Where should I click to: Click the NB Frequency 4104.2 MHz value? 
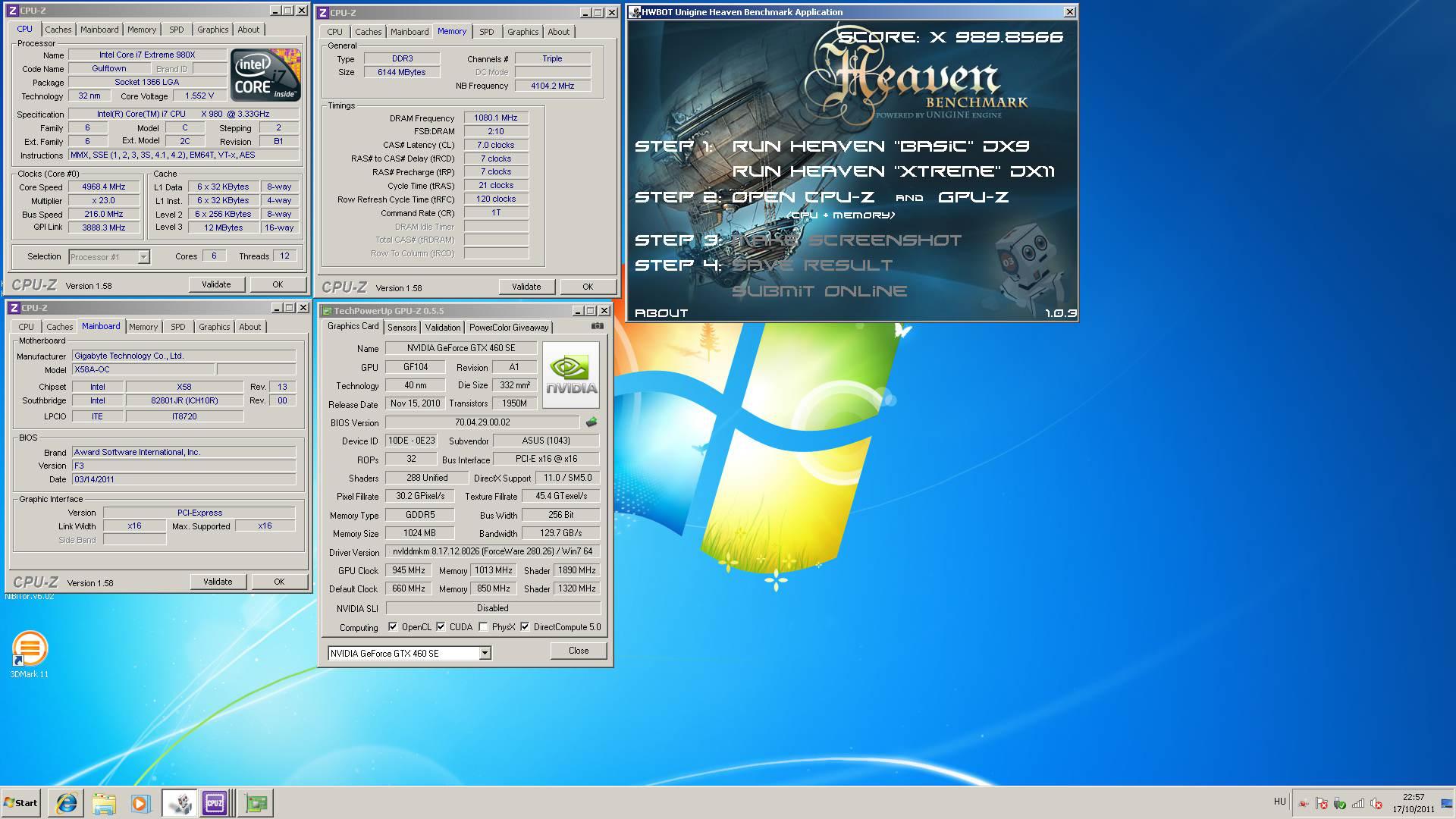(x=553, y=86)
